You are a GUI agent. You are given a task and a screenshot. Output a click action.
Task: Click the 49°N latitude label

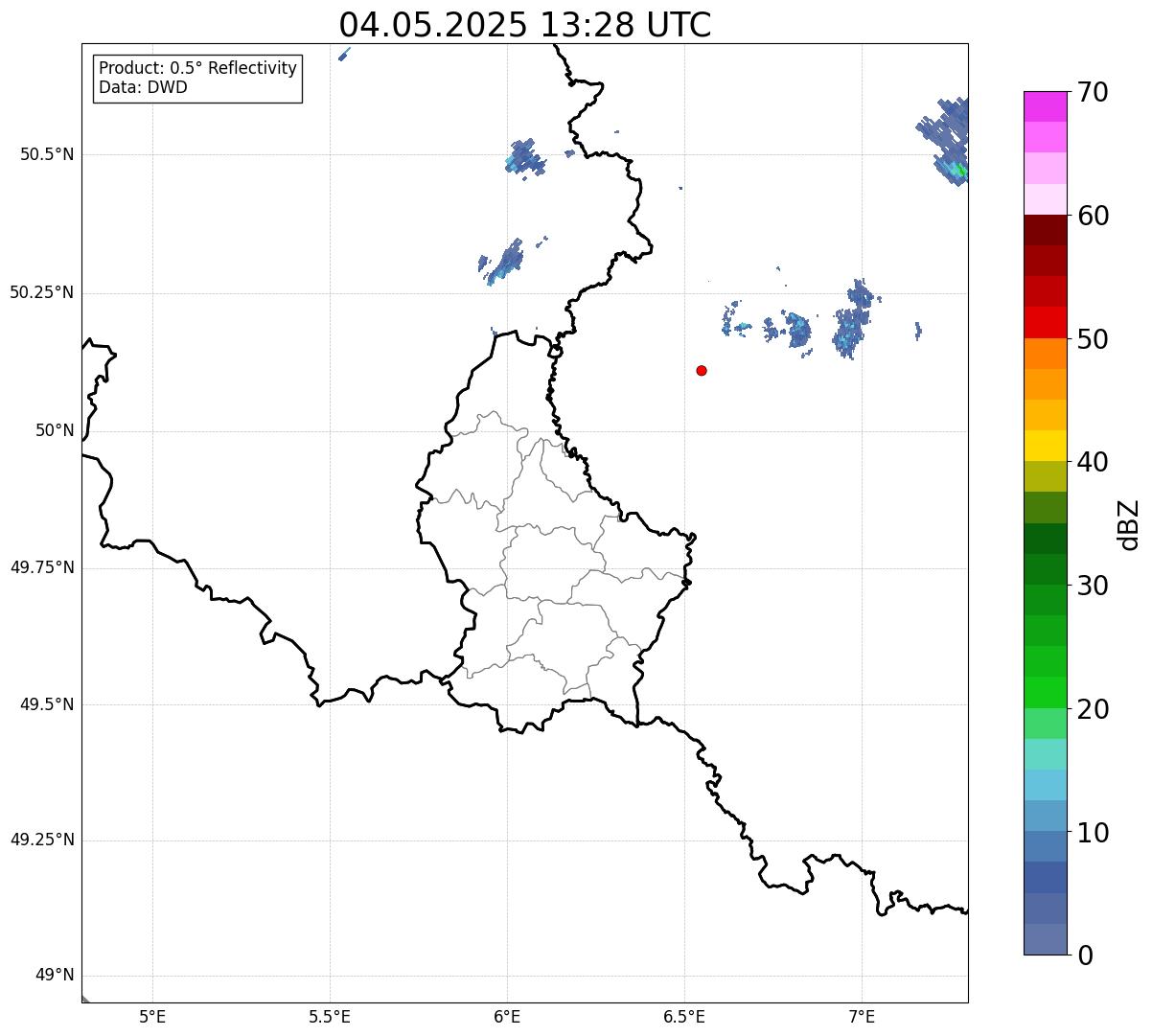click(55, 976)
